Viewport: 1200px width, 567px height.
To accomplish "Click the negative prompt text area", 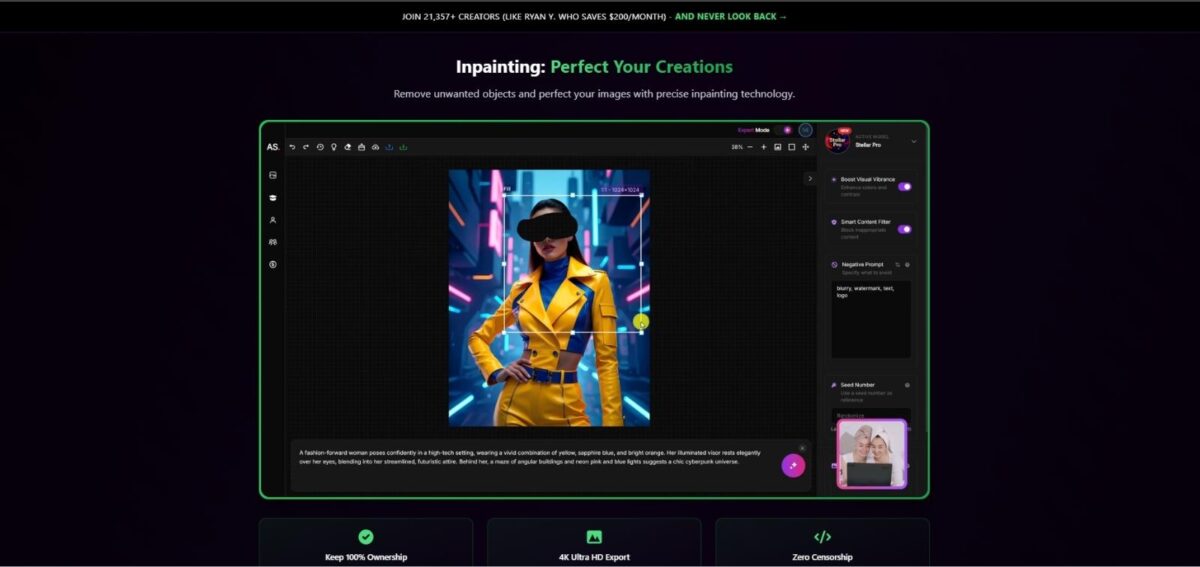I will [x=871, y=319].
